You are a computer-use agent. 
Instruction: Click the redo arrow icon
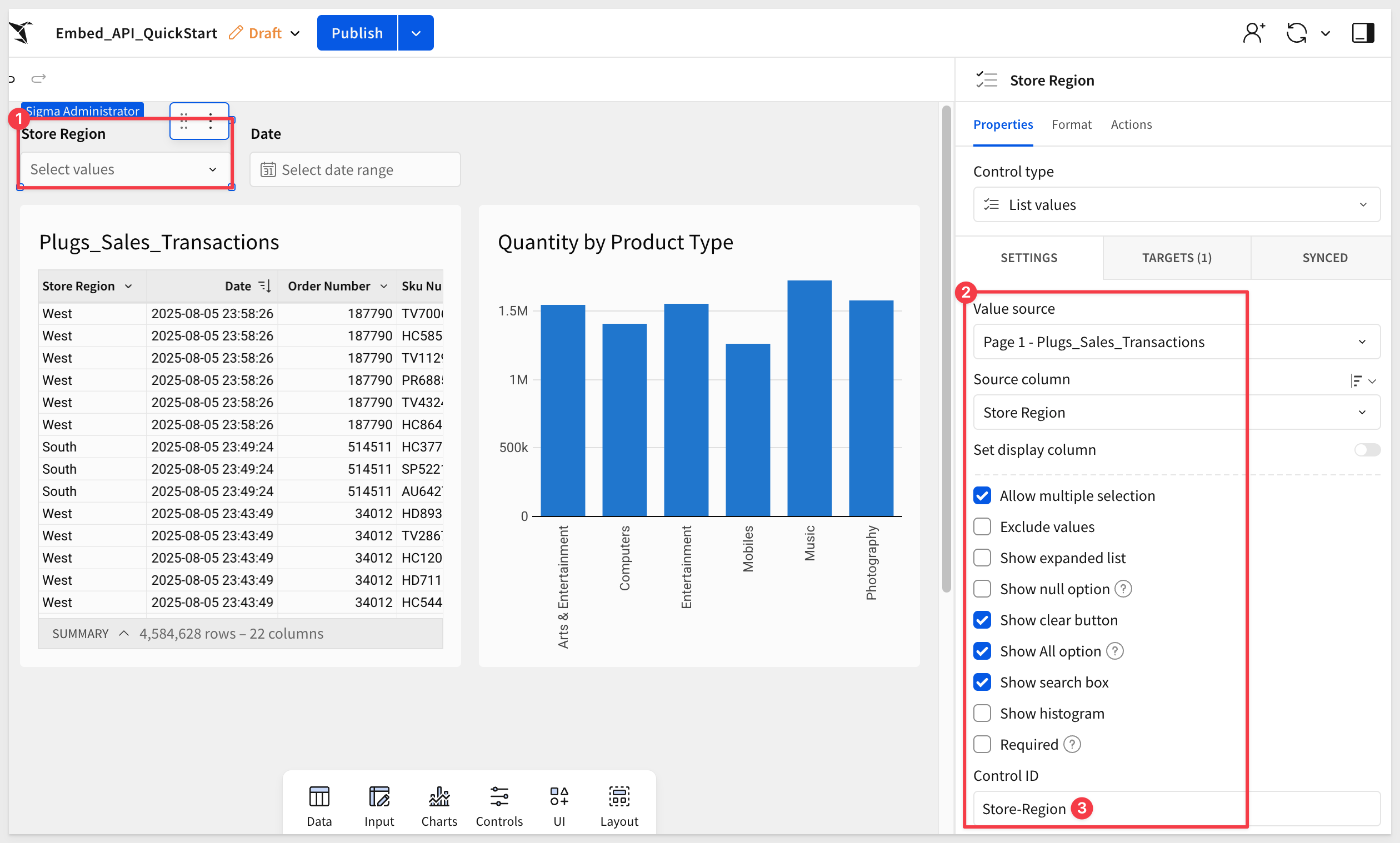(39, 78)
